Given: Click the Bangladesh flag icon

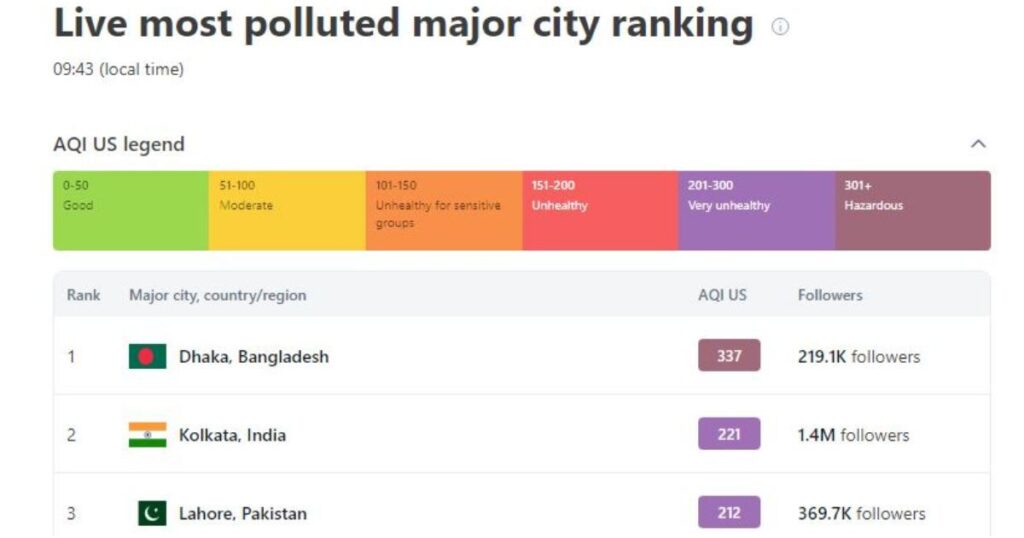Looking at the screenshot, I should pyautogui.click(x=148, y=356).
